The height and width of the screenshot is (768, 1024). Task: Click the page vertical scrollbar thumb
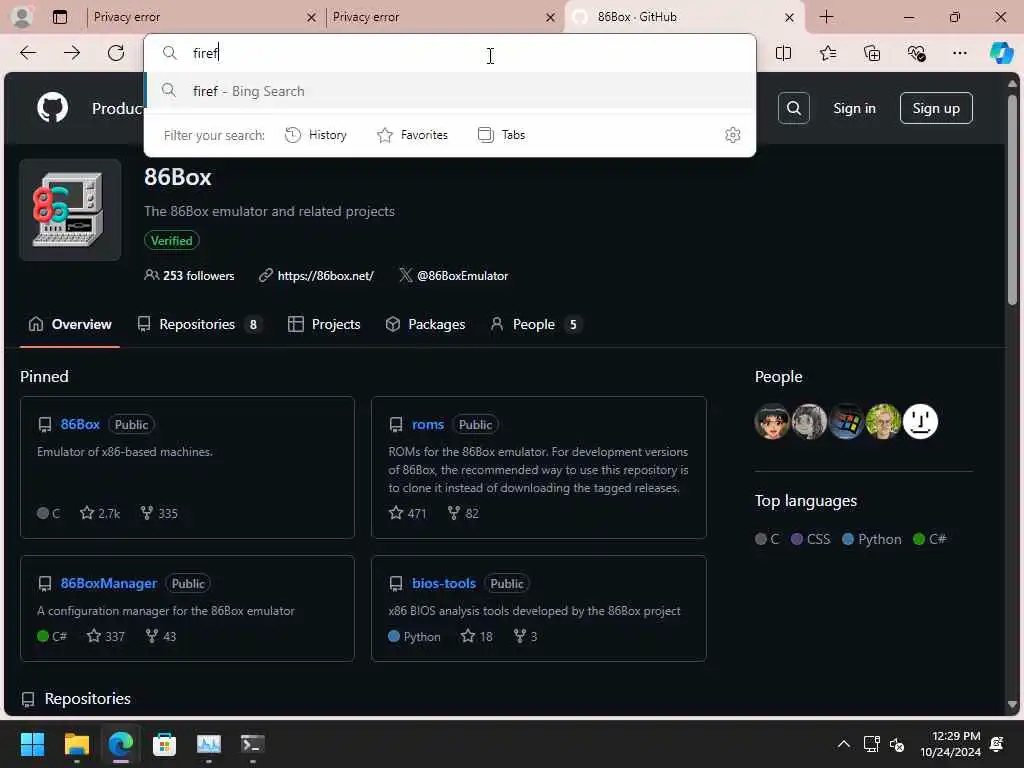point(1012,199)
